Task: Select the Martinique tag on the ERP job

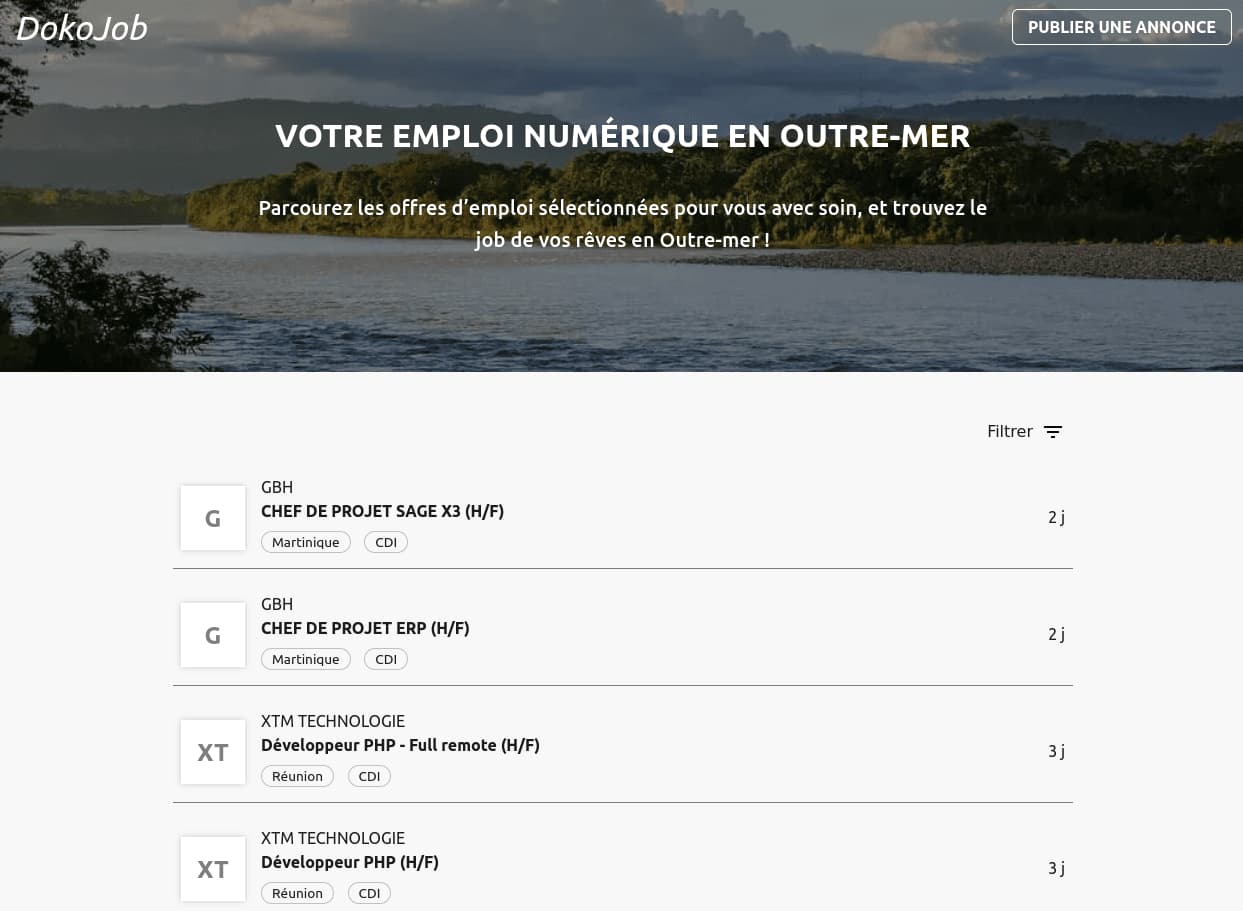Action: pyautogui.click(x=305, y=659)
